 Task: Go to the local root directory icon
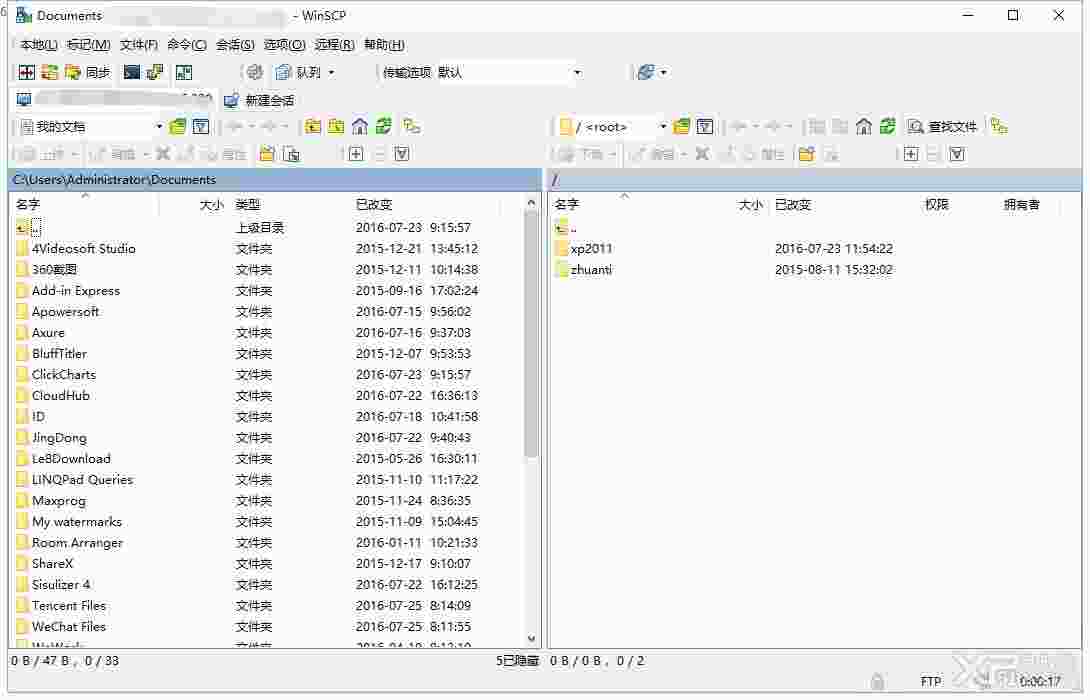pos(336,127)
